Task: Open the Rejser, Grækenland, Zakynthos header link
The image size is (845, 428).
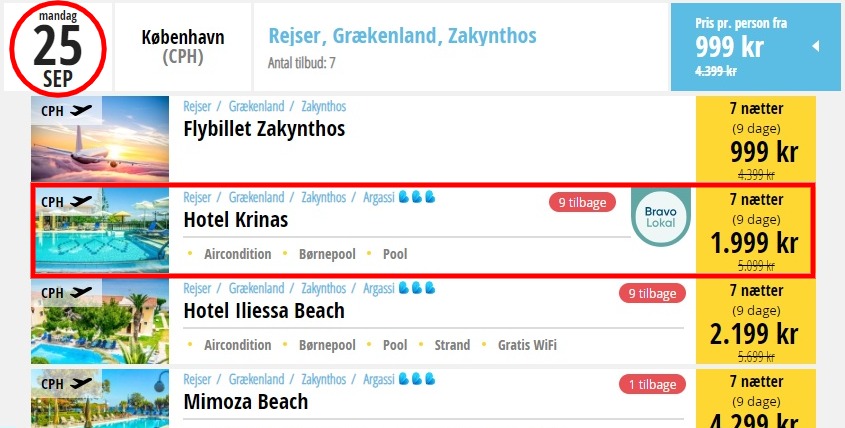Action: [x=403, y=36]
